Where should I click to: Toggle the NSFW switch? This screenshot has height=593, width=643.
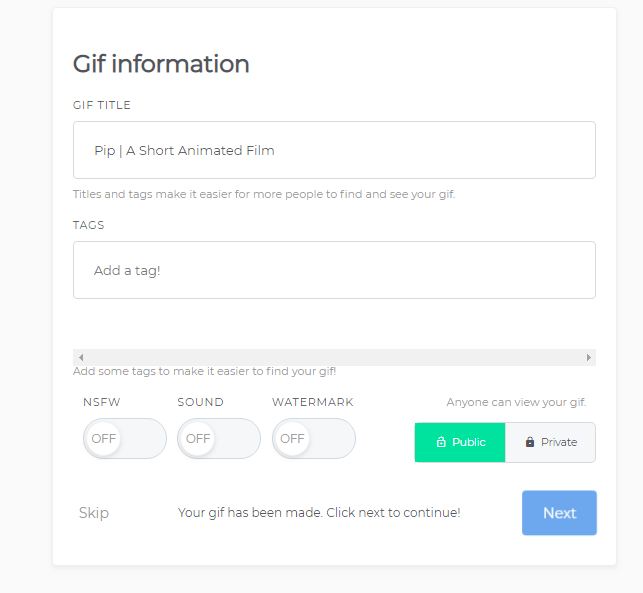(x=124, y=438)
